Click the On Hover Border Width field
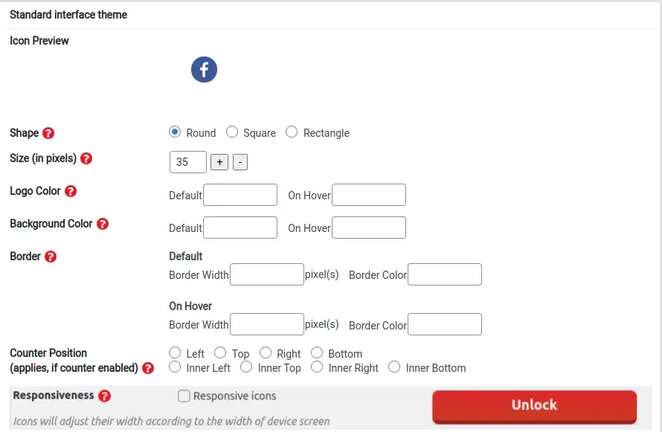Viewport: 662px width, 432px height. [267, 324]
